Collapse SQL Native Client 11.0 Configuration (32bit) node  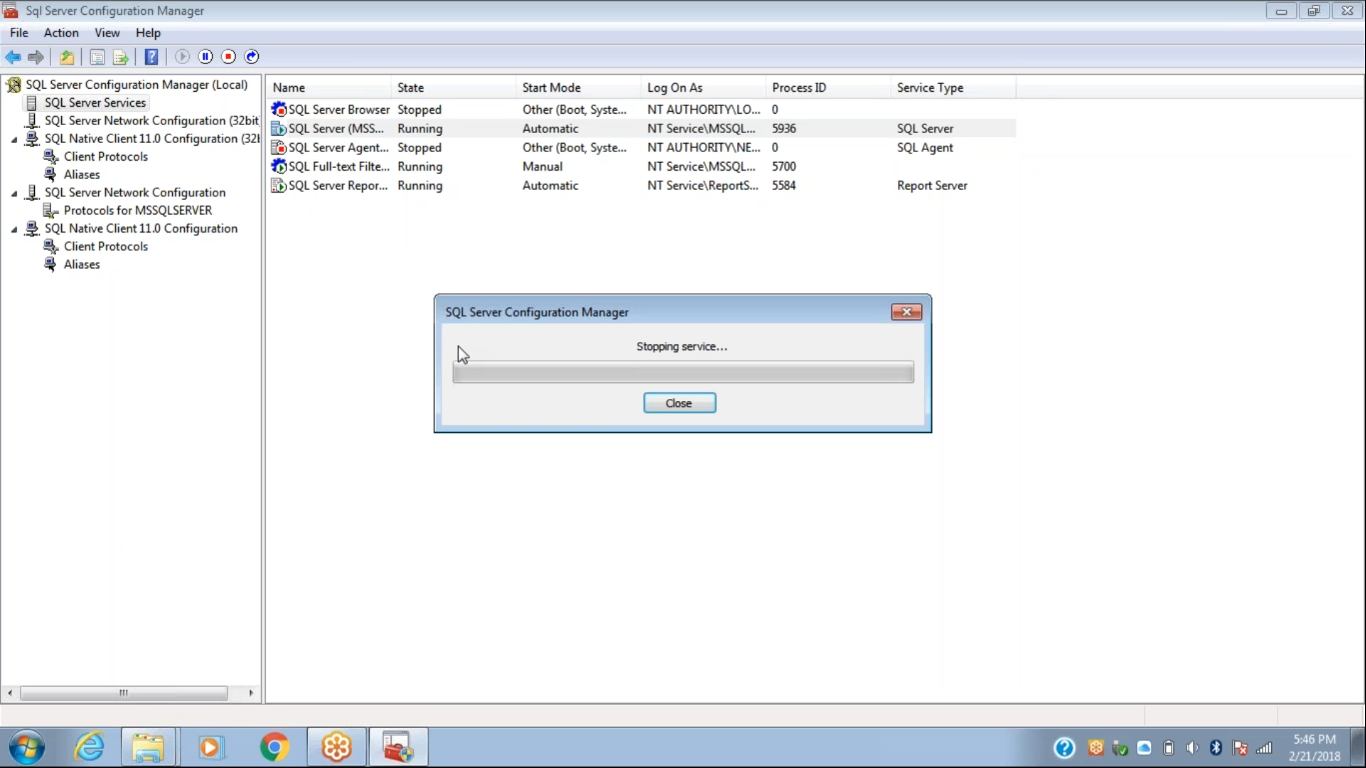[x=14, y=140]
